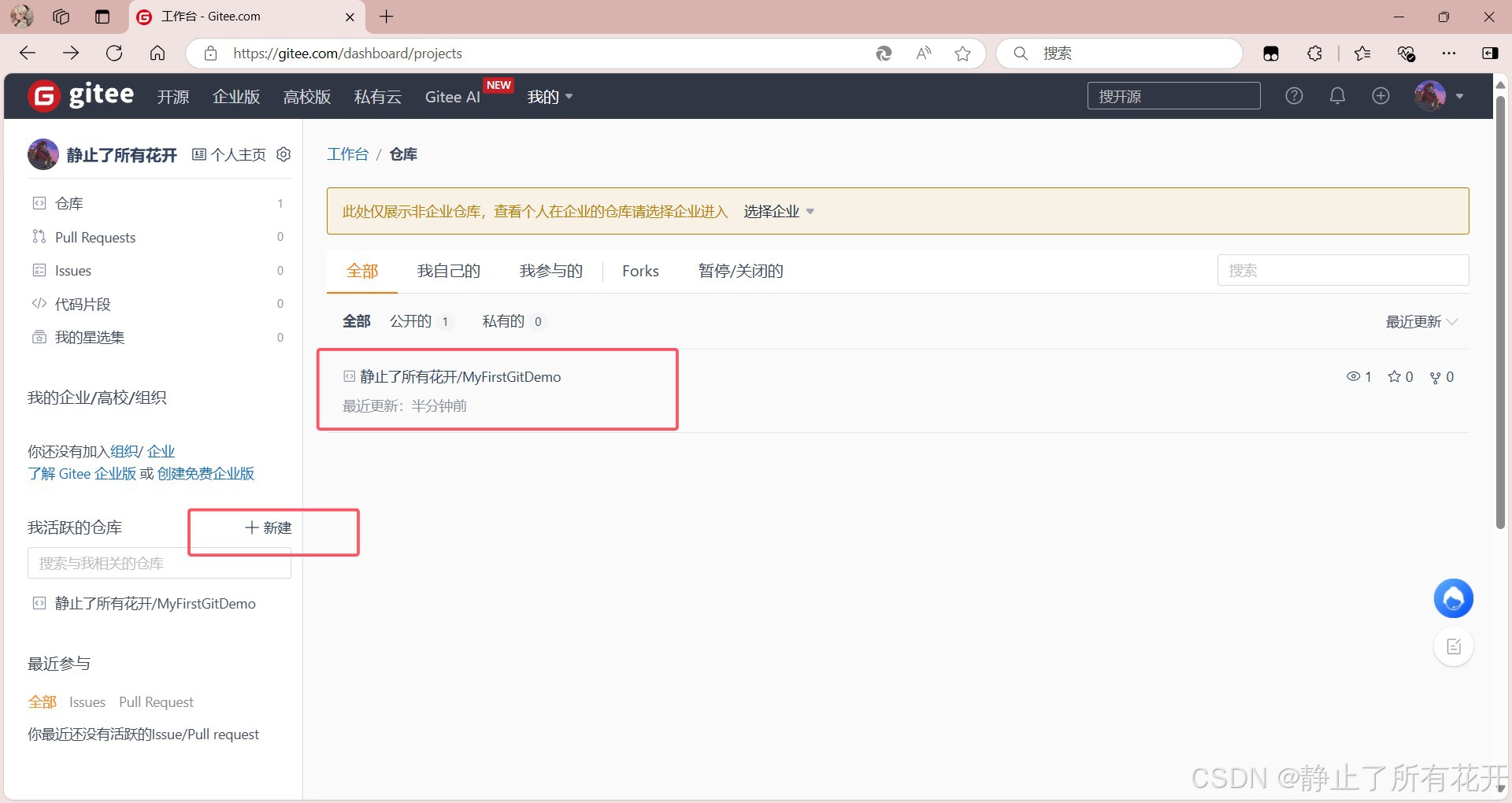Click the plus circle create icon

(x=1380, y=96)
